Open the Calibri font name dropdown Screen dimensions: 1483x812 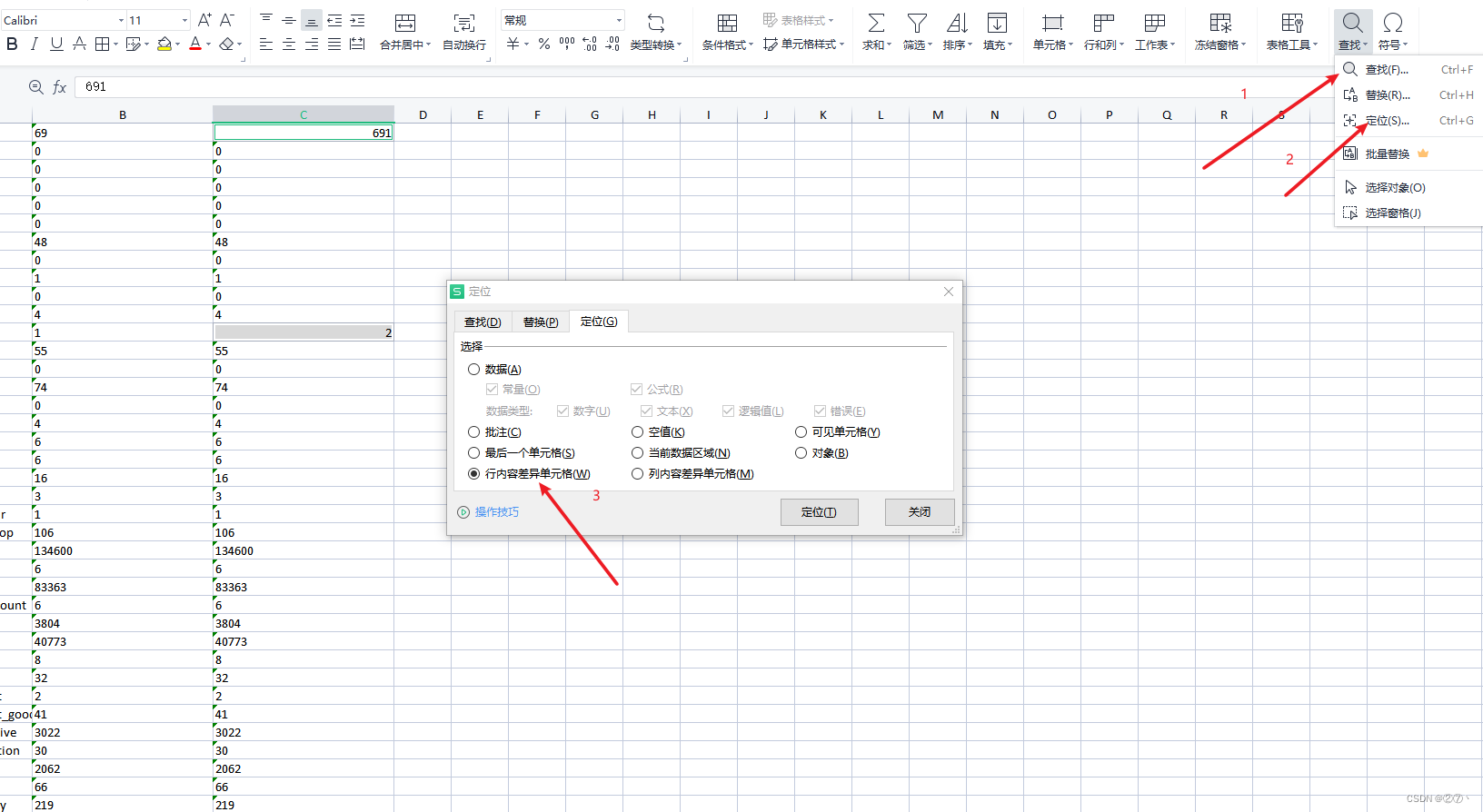(121, 20)
